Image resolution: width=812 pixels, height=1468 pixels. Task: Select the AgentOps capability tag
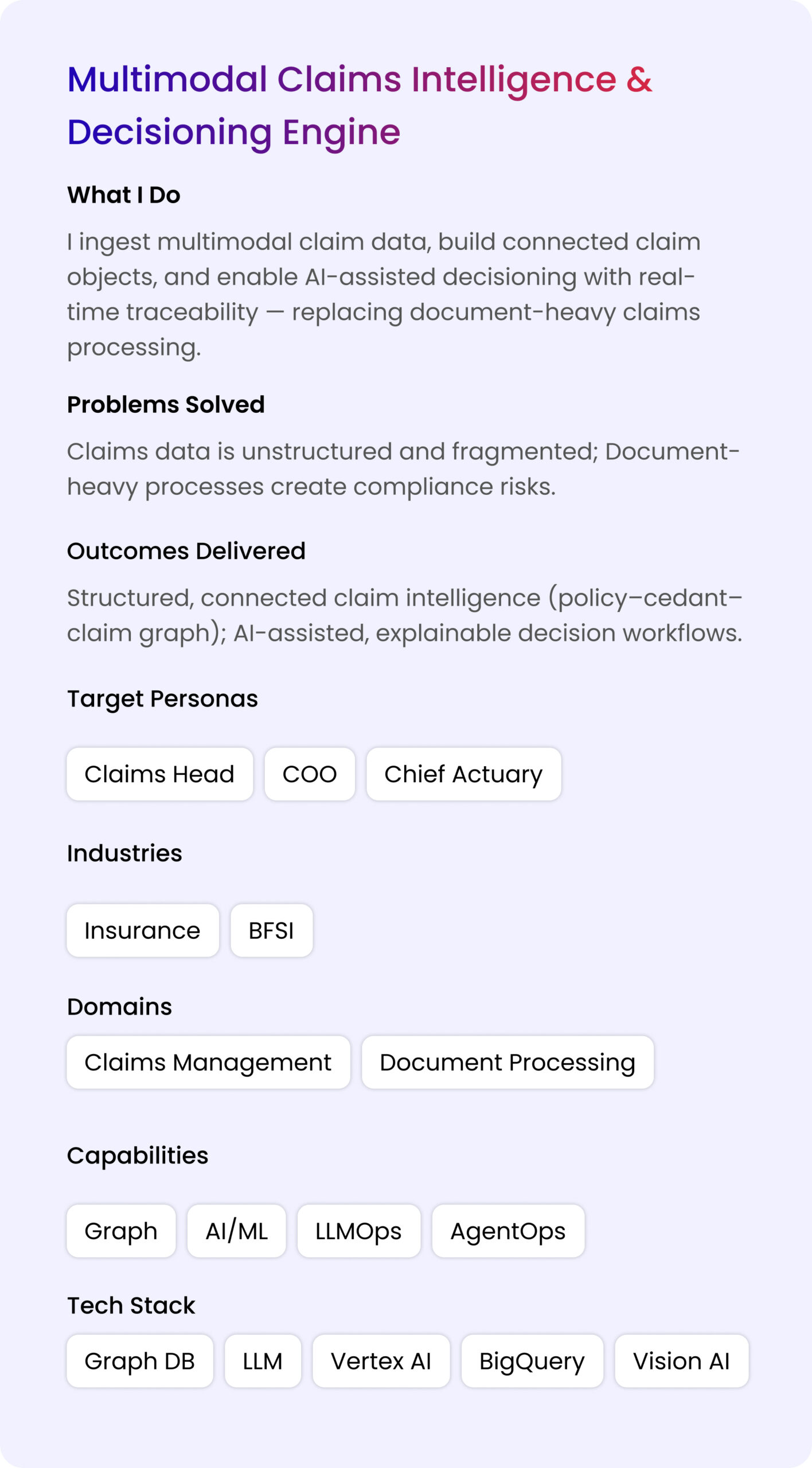[508, 1231]
